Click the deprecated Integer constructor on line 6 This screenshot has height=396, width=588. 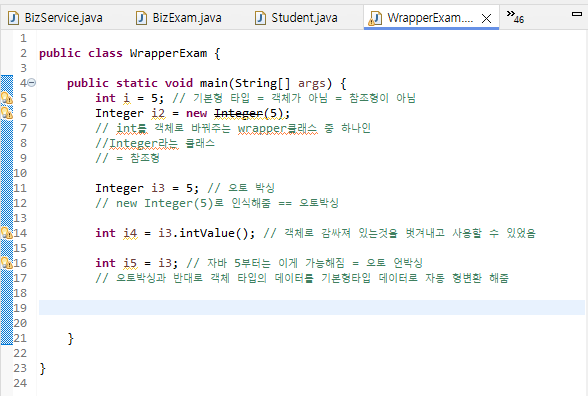click(238, 113)
